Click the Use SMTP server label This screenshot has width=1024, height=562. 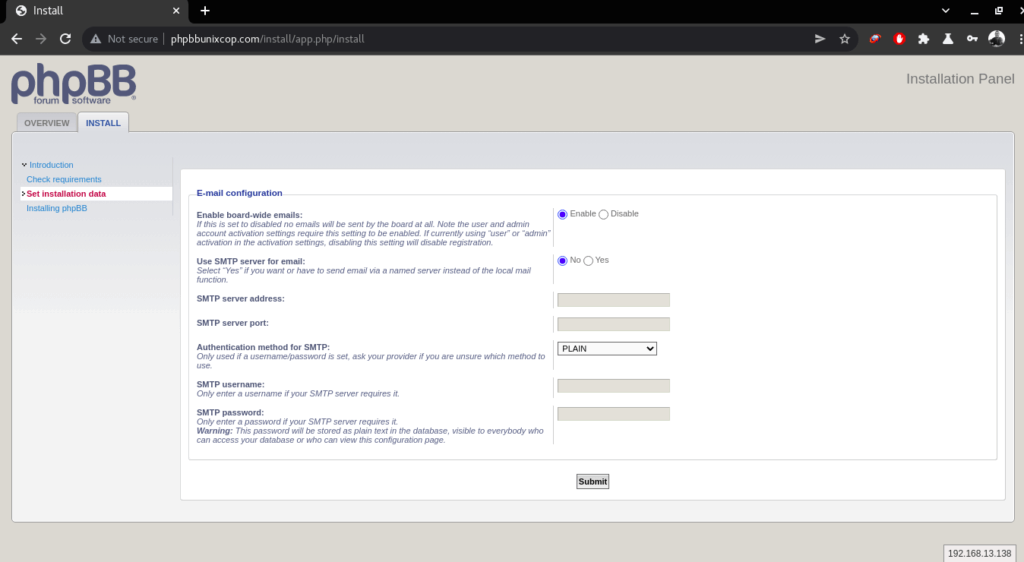pos(251,261)
